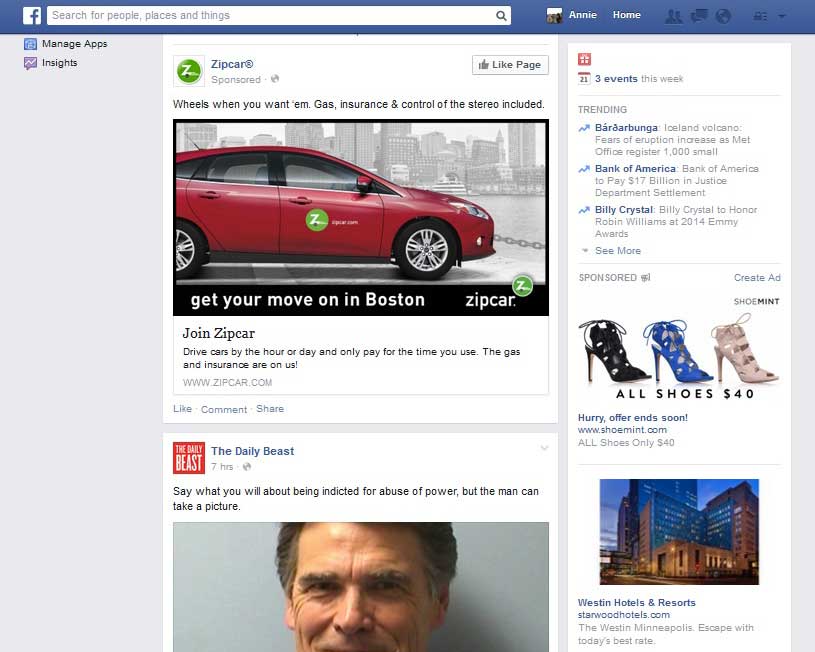Screen dimensions: 815x652
Task: Open The Daily Beast page link
Action: pos(252,451)
